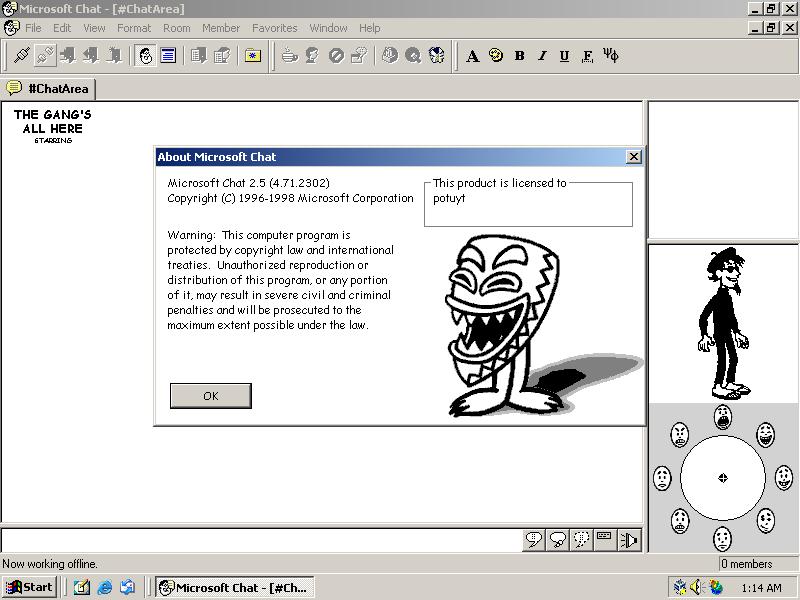Open the font color 'A' tool

(x=473, y=56)
